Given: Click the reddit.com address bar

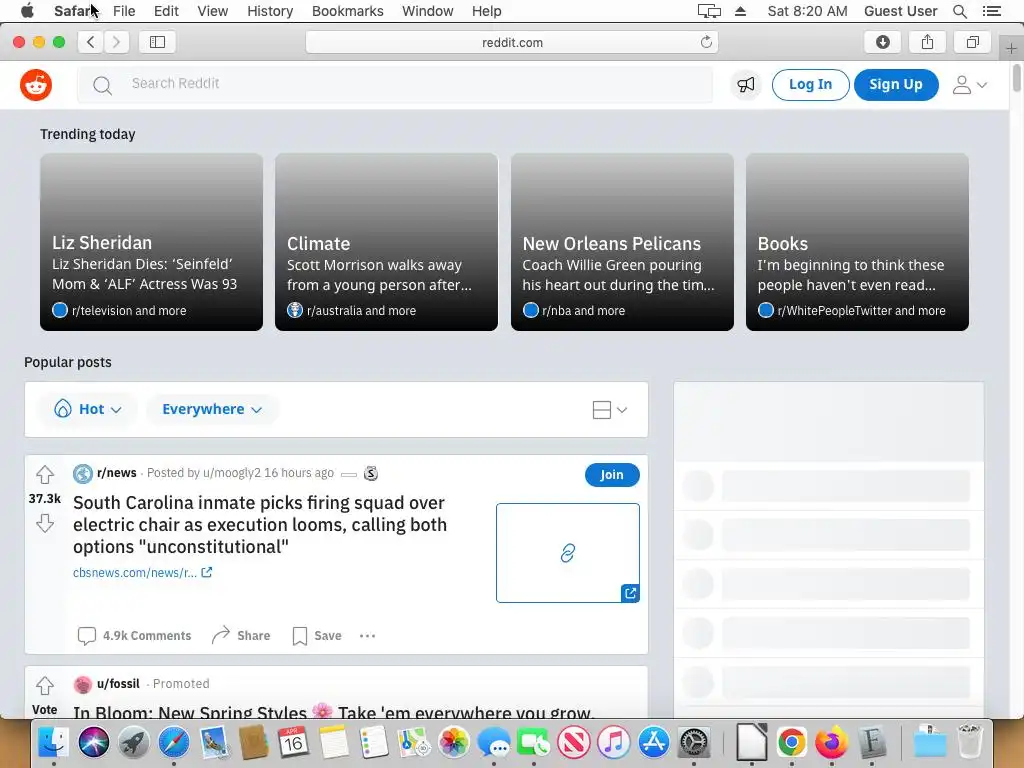Looking at the screenshot, I should point(512,42).
